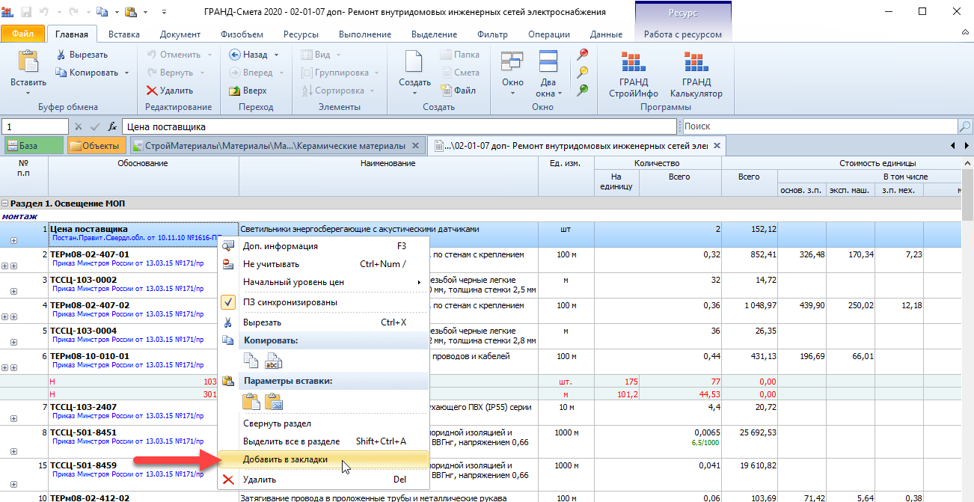Click the formula bar cancel X icon

pos(78,127)
